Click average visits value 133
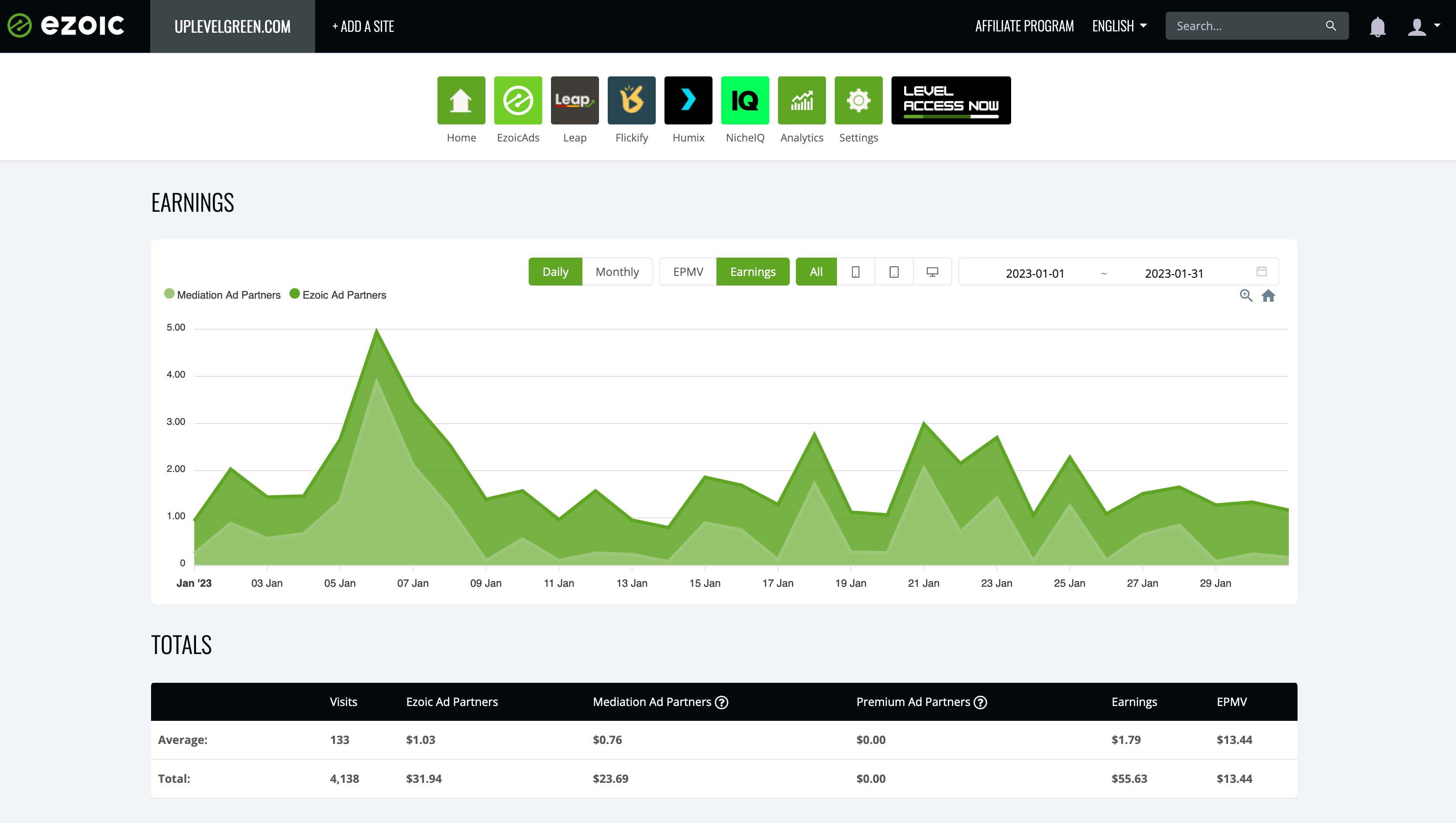Viewport: 1456px width, 823px height. point(340,740)
